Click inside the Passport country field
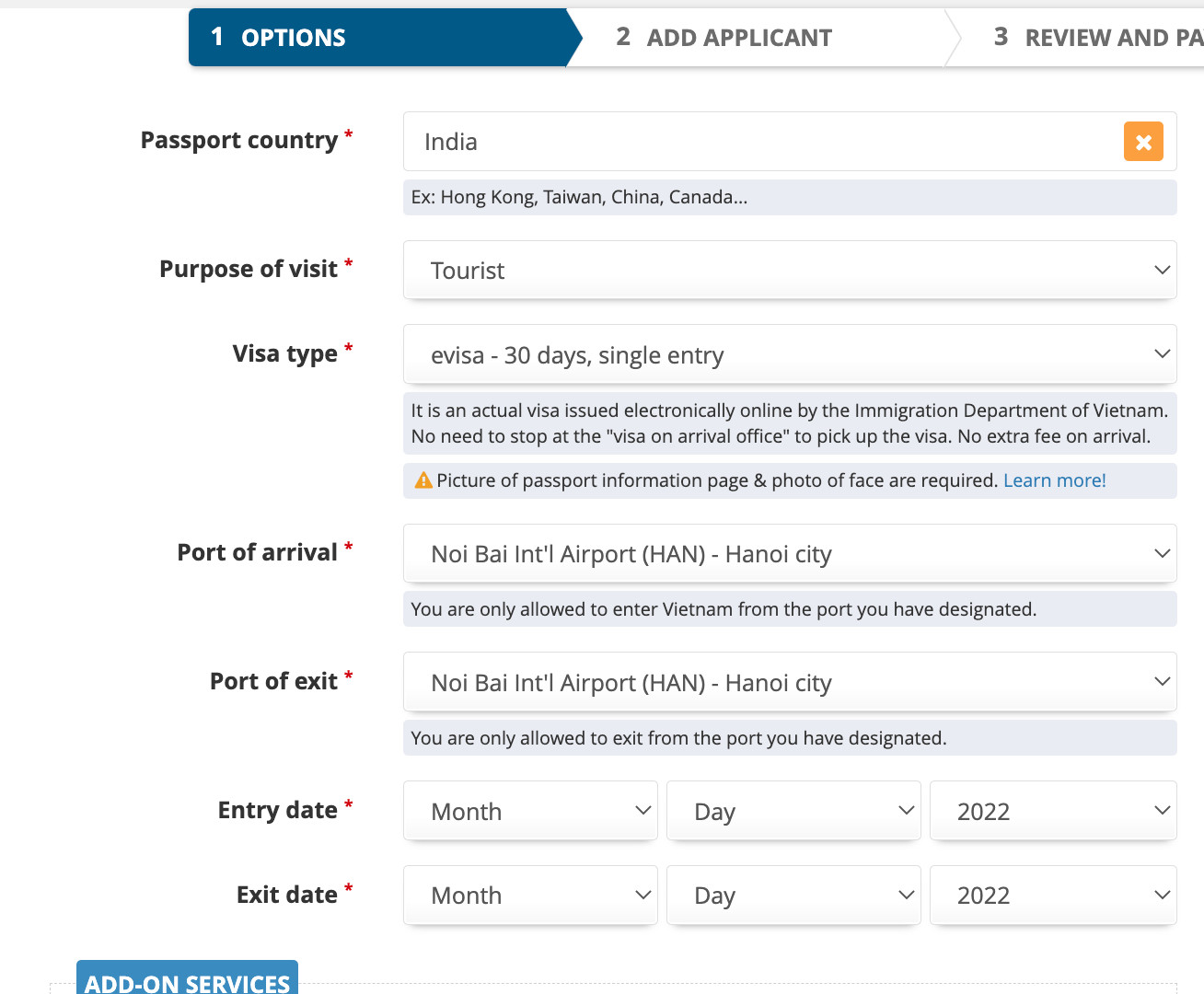Image resolution: width=1204 pixels, height=994 pixels. (755, 142)
